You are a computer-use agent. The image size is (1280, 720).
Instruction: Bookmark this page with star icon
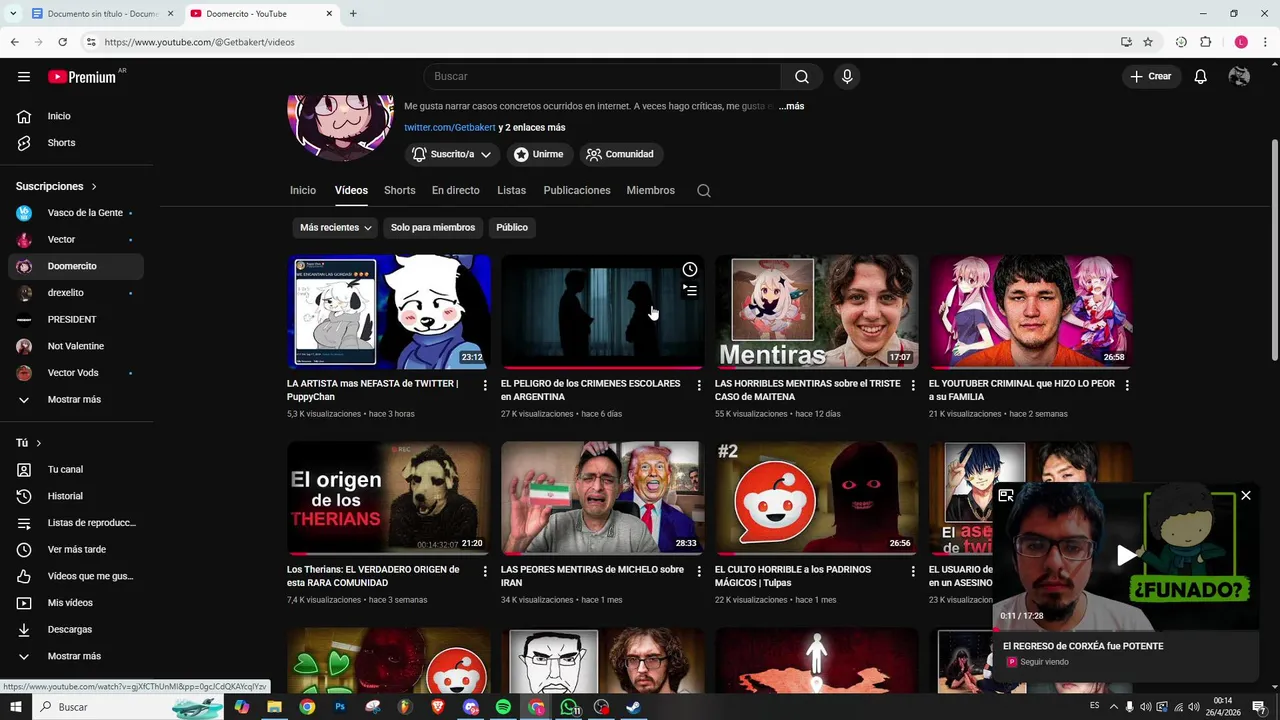coord(1148,42)
